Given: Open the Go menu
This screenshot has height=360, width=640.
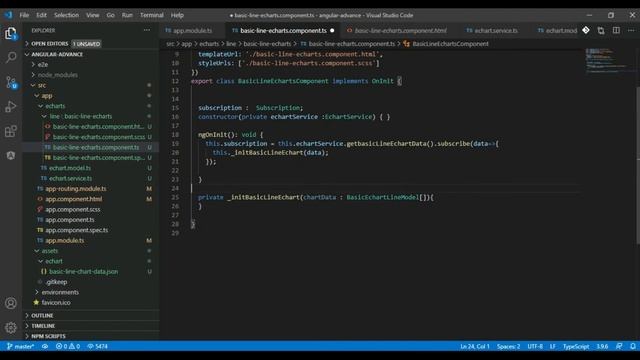Looking at the screenshot, I should [x=111, y=15].
